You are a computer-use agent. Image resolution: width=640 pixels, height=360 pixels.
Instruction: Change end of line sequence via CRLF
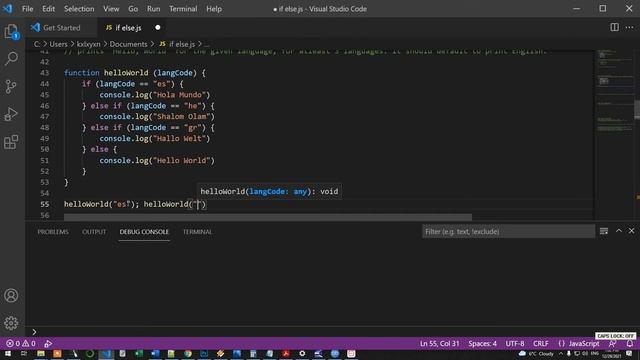point(540,344)
